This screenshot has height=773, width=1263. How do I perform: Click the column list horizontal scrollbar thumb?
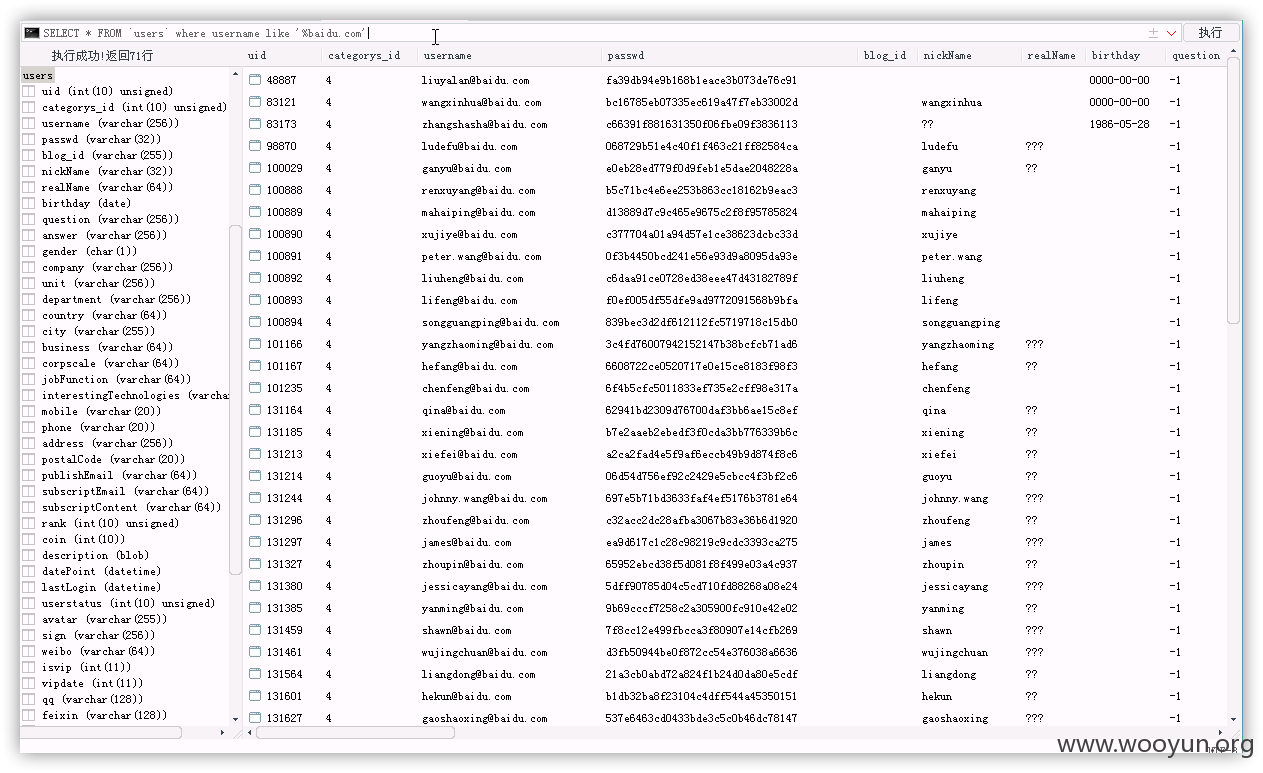pos(101,732)
